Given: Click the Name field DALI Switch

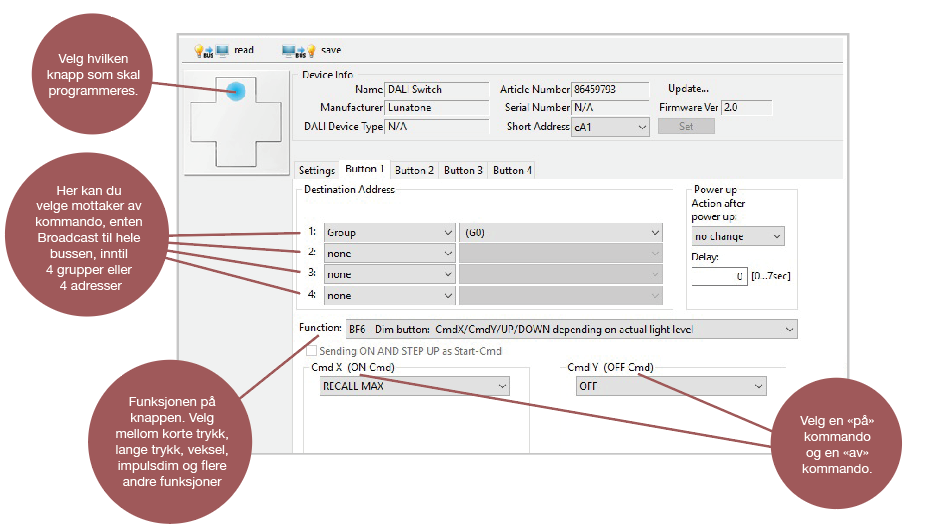Looking at the screenshot, I should (436, 90).
